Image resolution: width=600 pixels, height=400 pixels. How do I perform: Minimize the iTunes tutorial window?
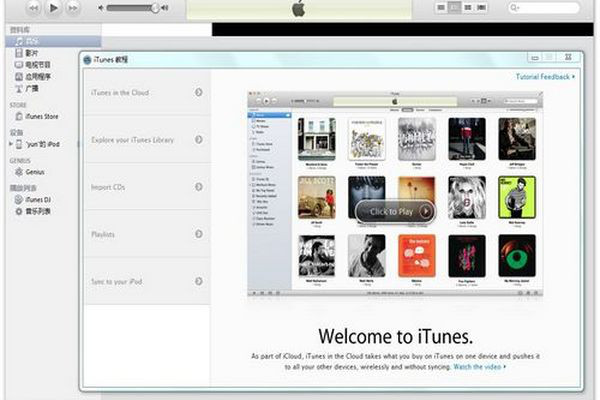[535, 57]
